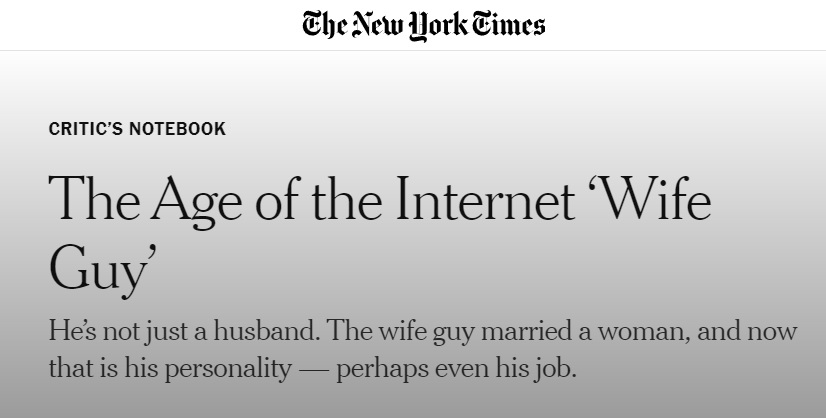
Task: Click 'personality' in the summary text
Action: point(228,368)
